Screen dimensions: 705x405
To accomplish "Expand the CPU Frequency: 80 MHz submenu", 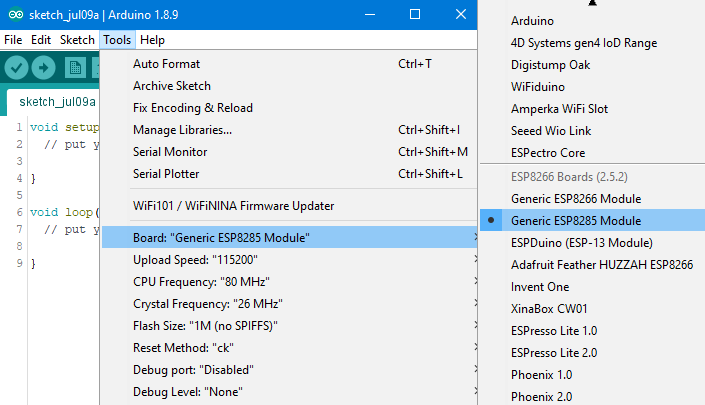I will pos(289,282).
